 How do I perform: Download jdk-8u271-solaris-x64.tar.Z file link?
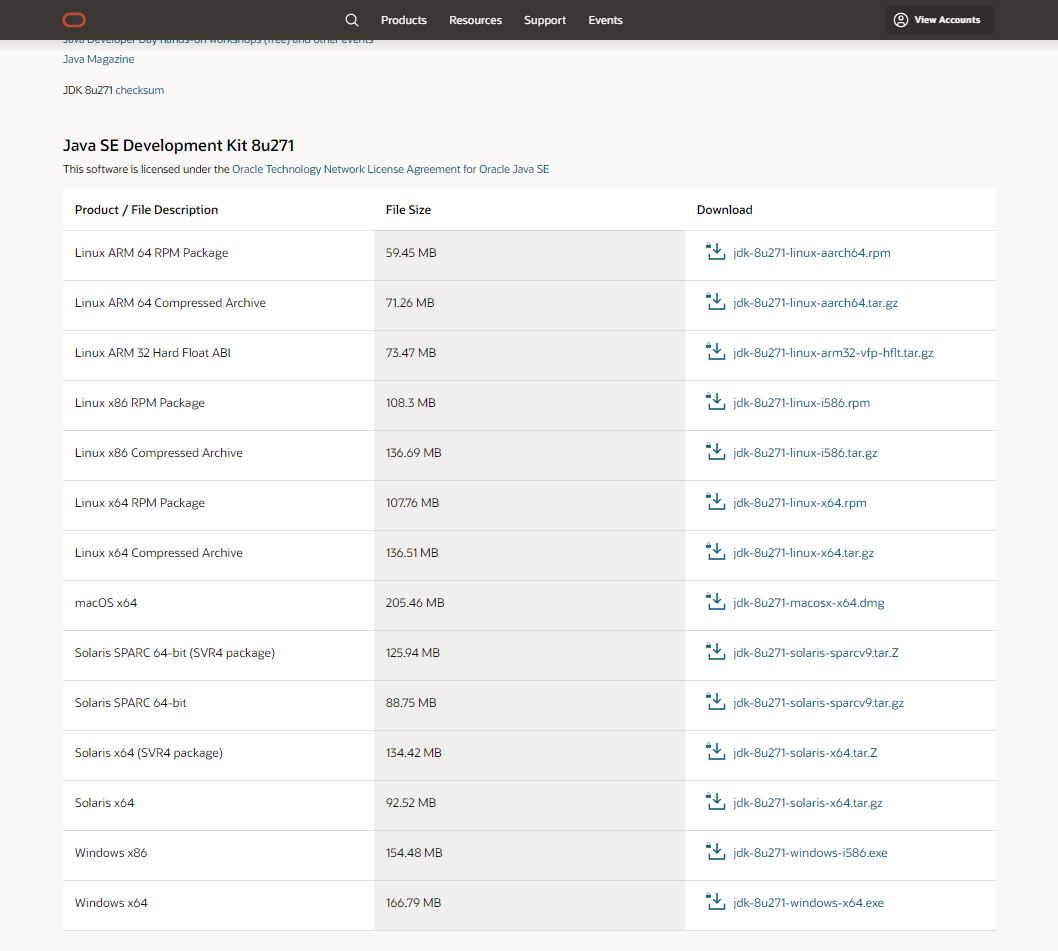806,753
